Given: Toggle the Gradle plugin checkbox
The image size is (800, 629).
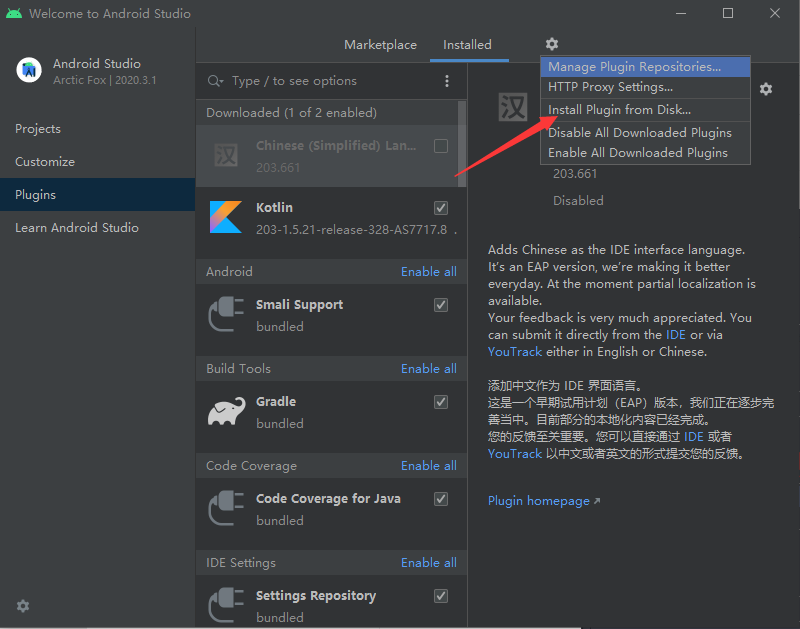Looking at the screenshot, I should click(441, 402).
